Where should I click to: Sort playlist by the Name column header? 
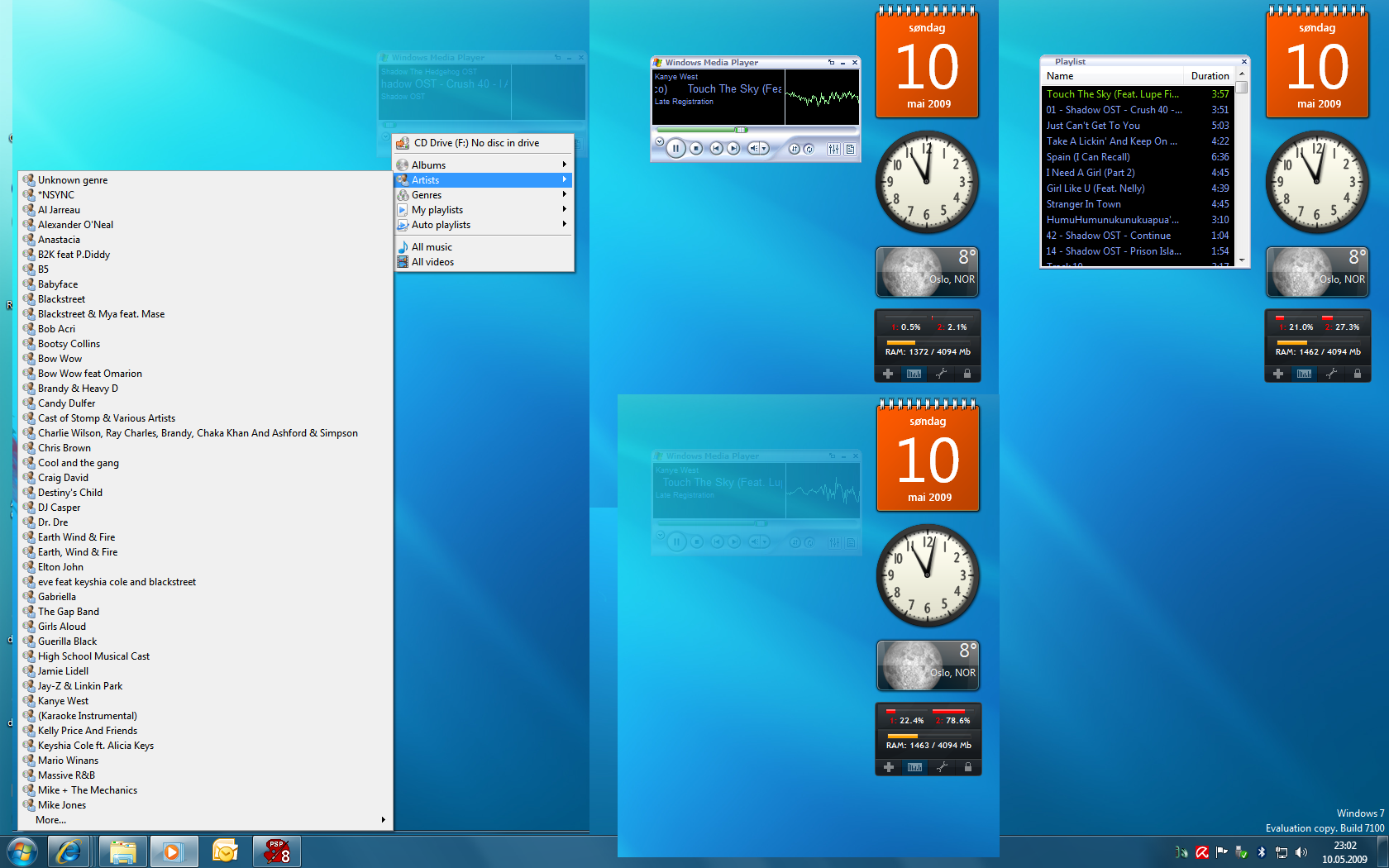pos(1113,76)
